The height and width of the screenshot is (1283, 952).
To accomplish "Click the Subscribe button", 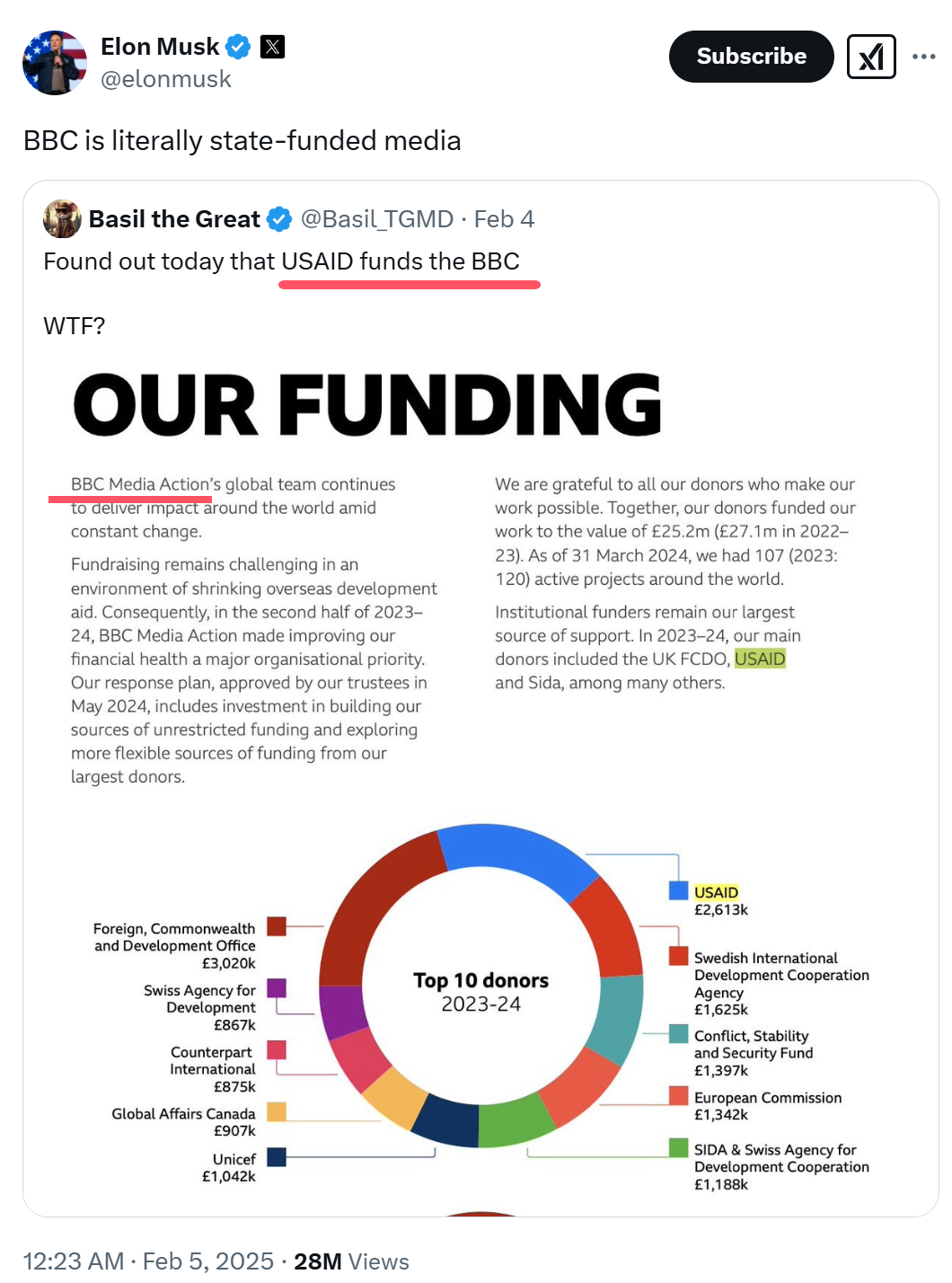I will pos(751,57).
